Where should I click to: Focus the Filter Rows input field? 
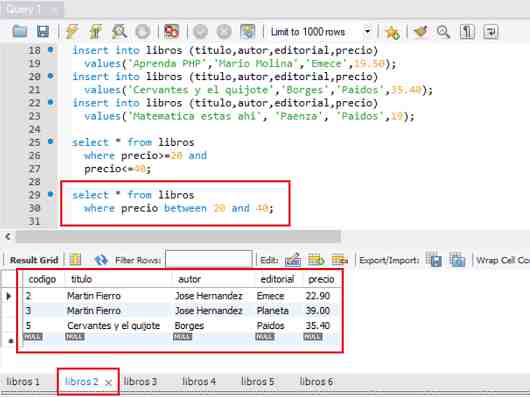tap(209, 259)
